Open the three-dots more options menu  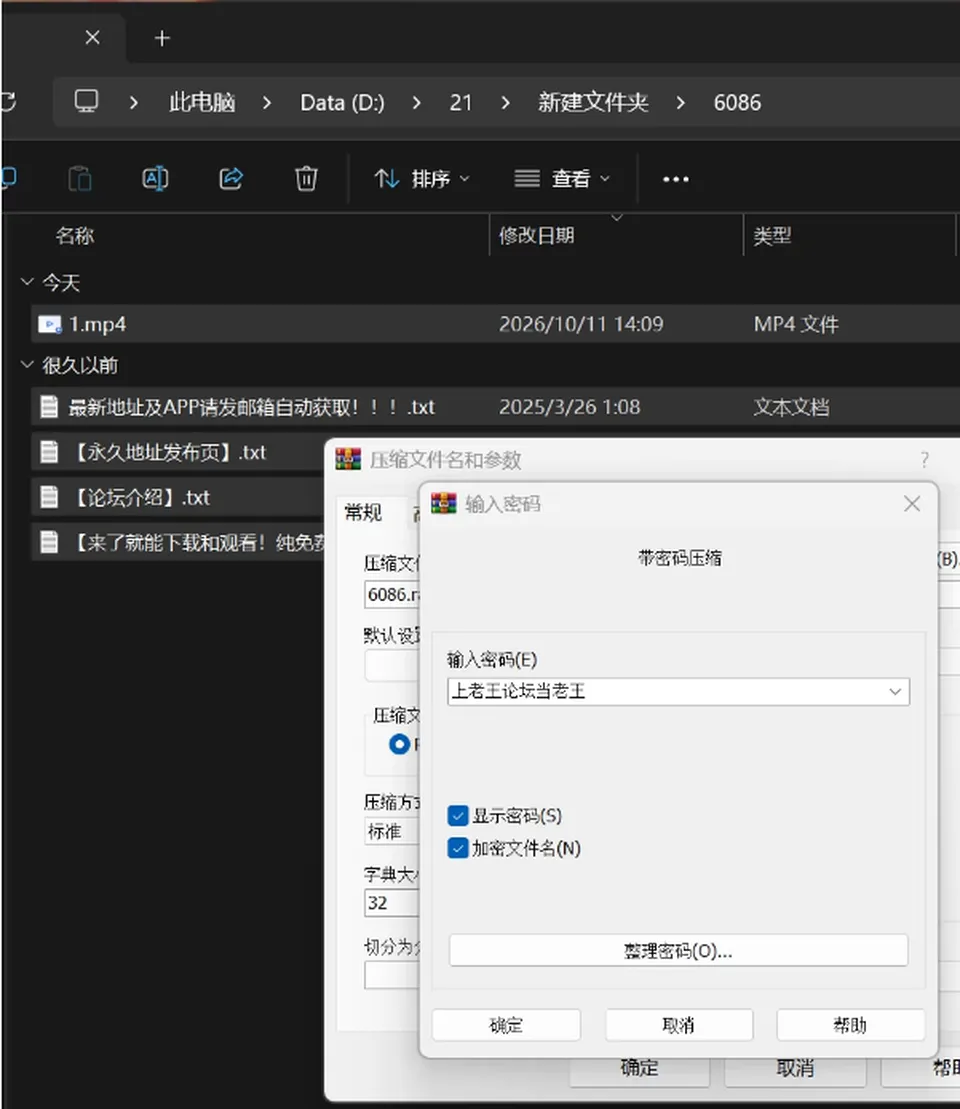point(676,179)
